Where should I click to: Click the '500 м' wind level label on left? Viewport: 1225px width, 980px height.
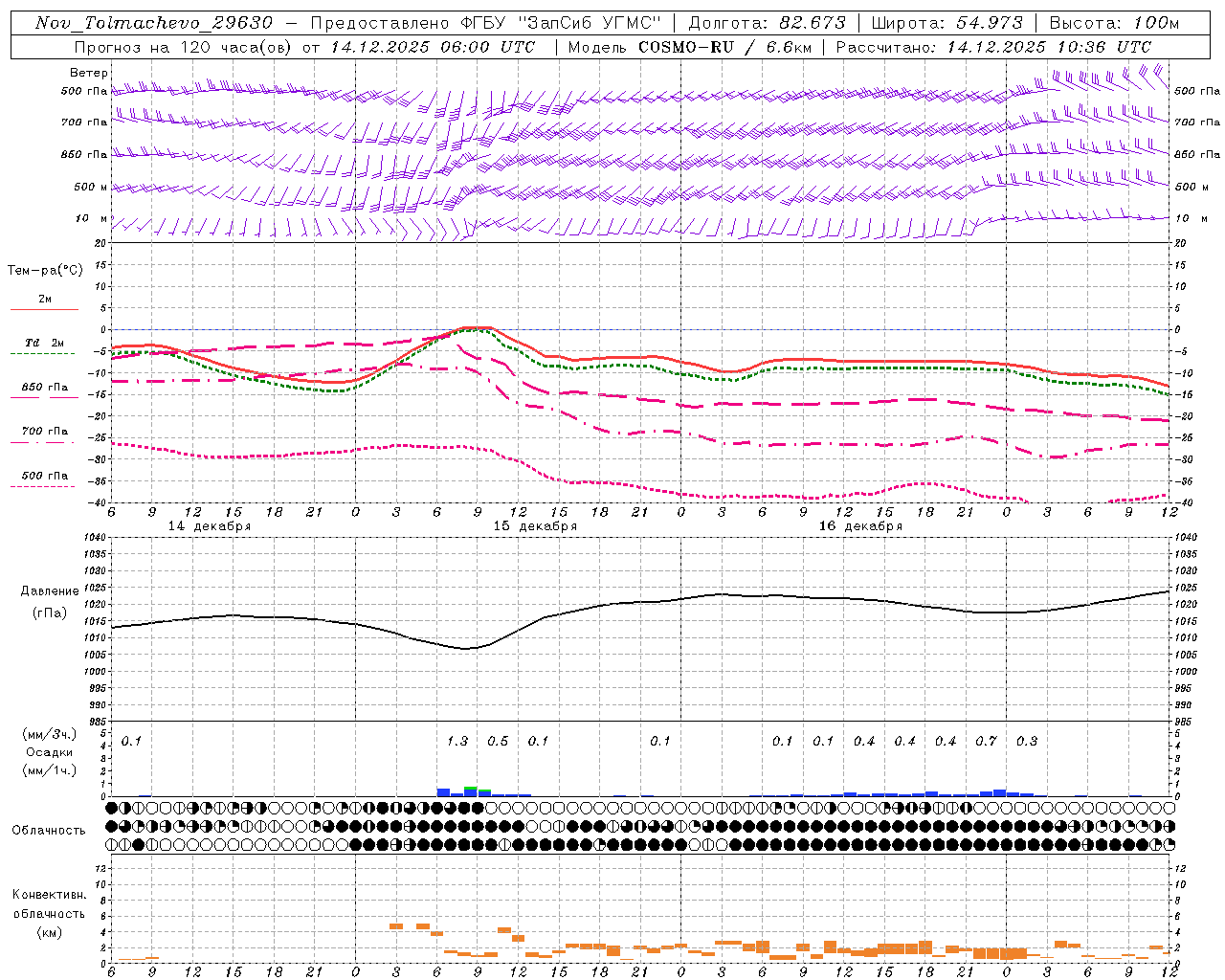click(x=91, y=187)
